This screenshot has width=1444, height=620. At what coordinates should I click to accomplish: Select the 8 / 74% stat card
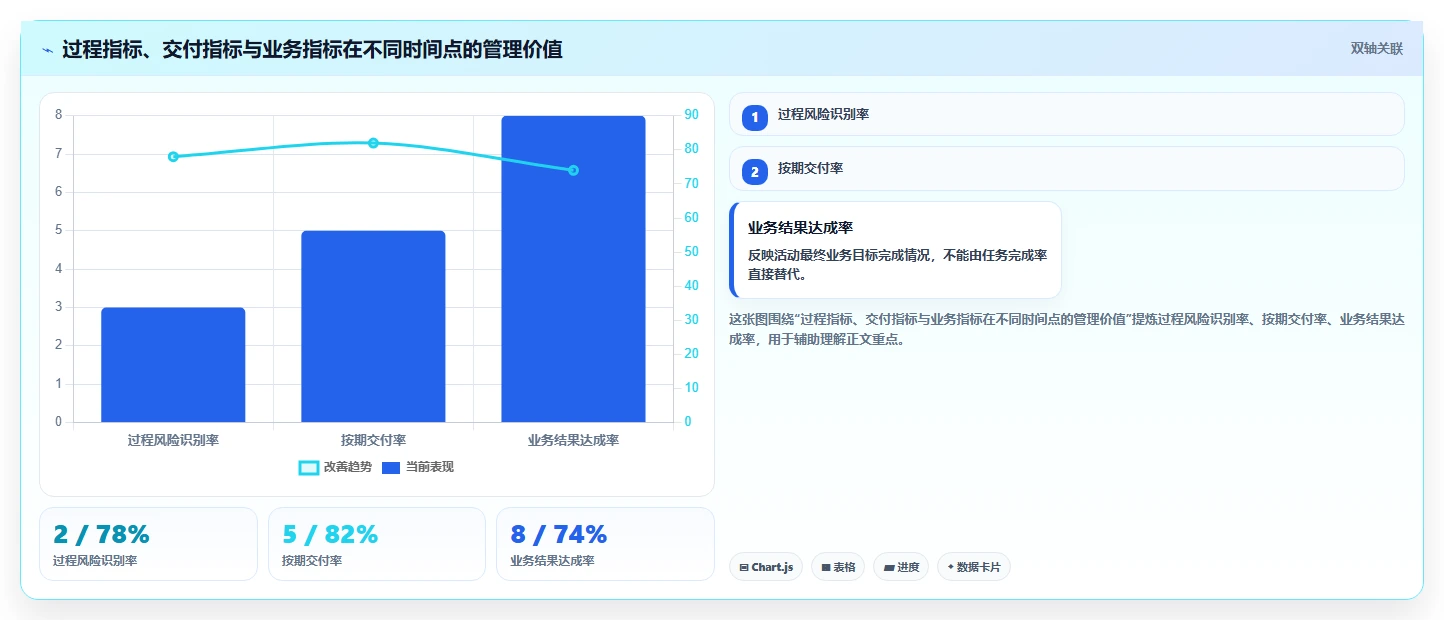pos(605,544)
